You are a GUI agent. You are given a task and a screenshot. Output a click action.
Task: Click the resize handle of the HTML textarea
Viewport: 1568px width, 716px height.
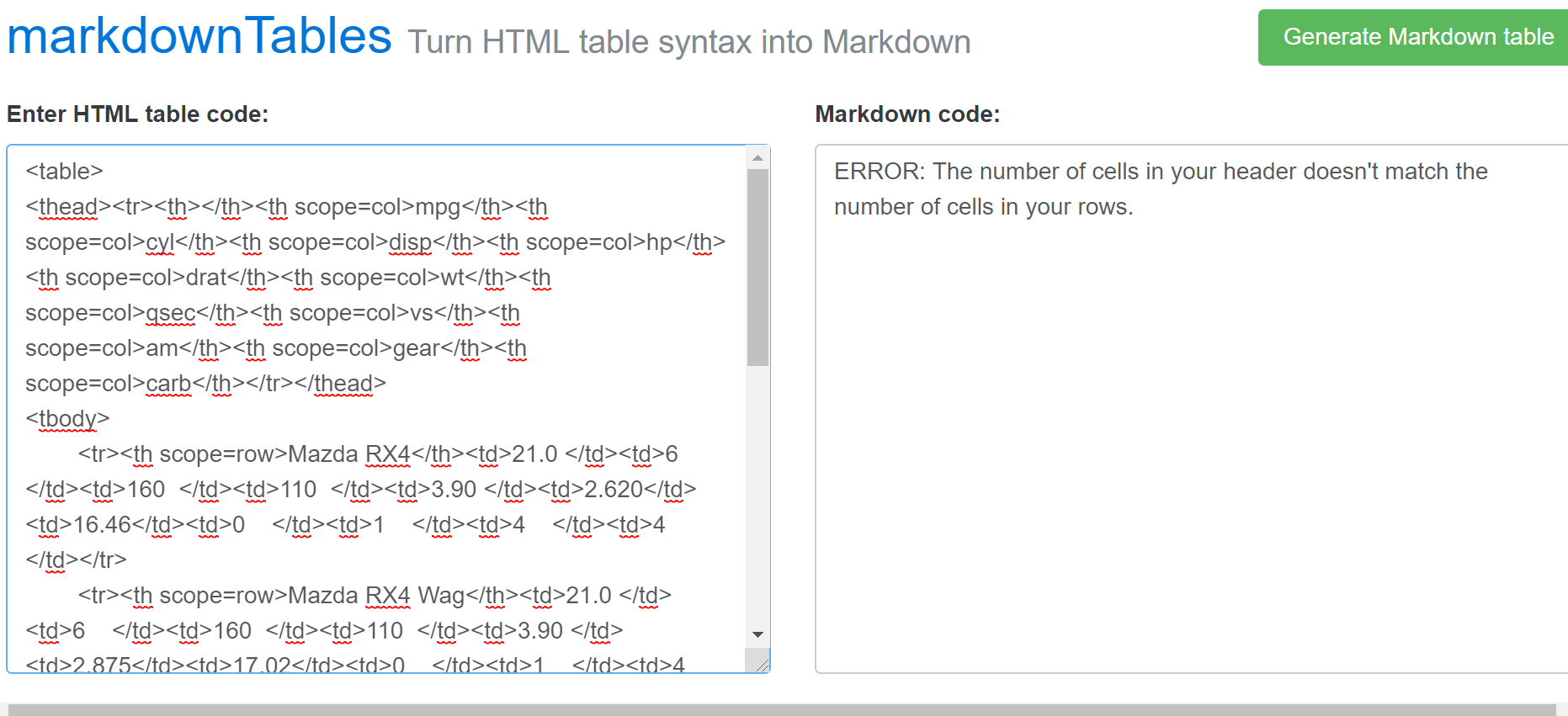762,665
